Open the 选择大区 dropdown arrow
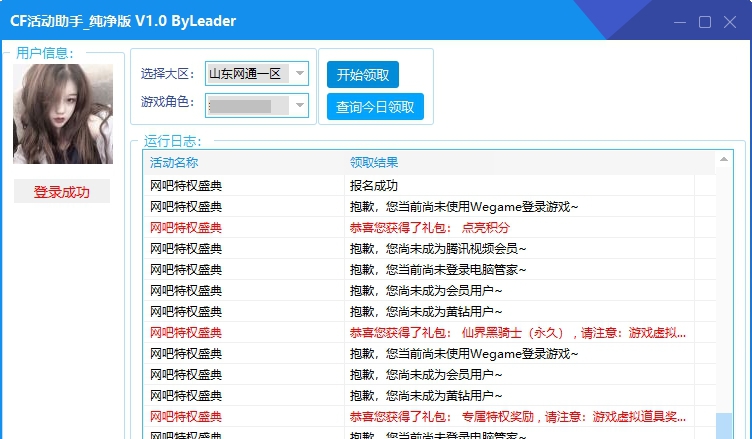 click(300, 73)
